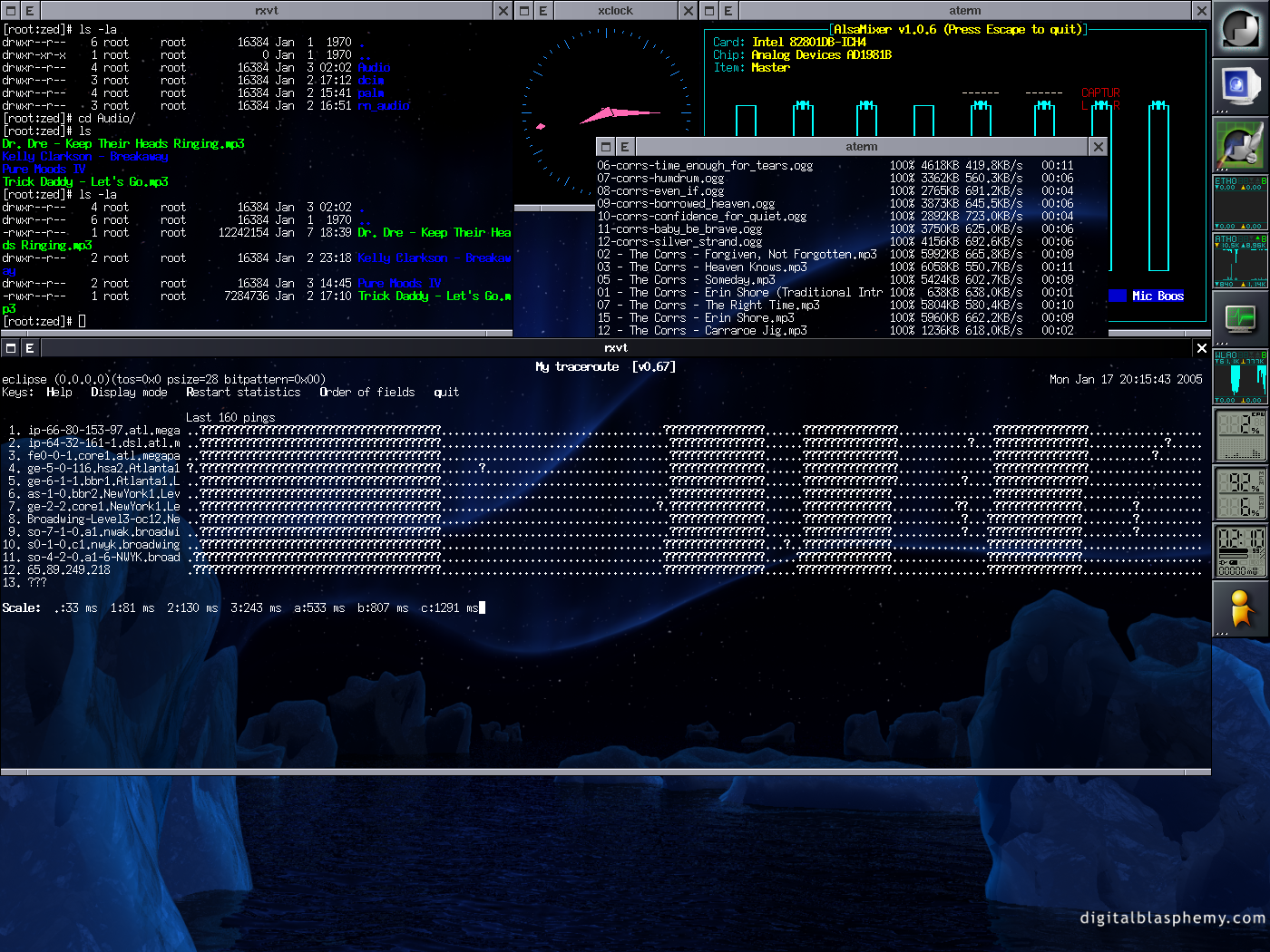Open the CPU usage LCD applet
Image resolution: width=1270 pixels, height=952 pixels.
tap(1240, 434)
